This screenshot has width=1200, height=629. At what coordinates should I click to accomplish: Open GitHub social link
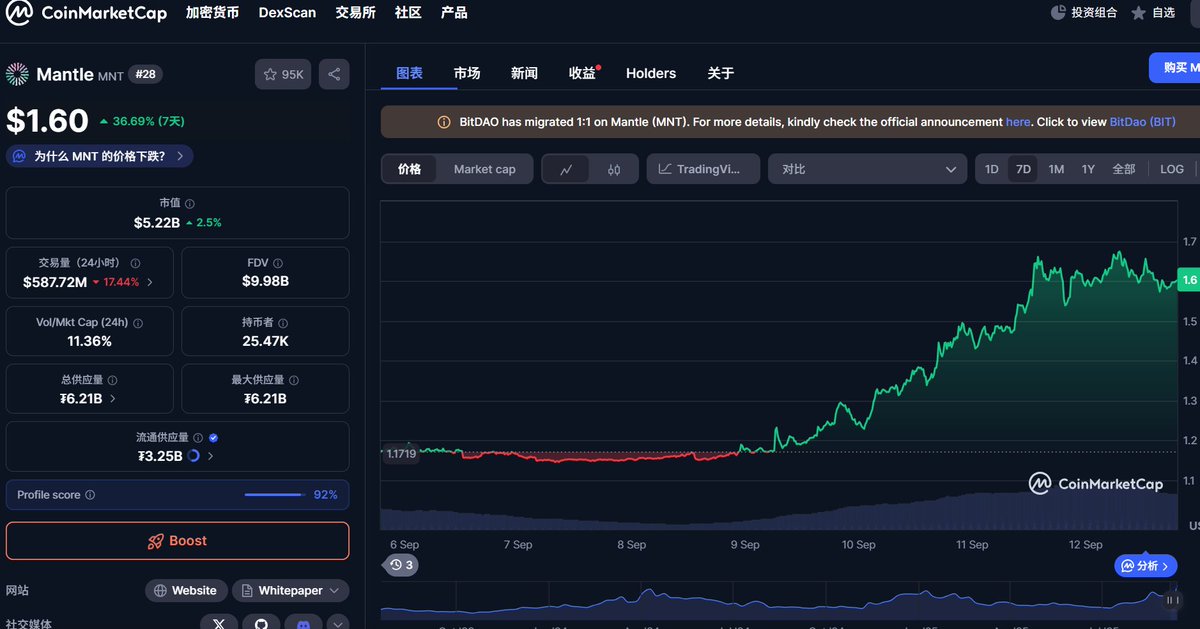pyautogui.click(x=261, y=623)
